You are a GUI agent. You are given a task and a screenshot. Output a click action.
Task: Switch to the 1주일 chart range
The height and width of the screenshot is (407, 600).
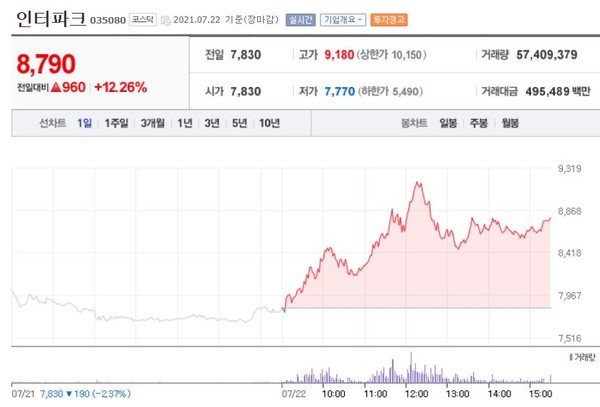(x=117, y=125)
